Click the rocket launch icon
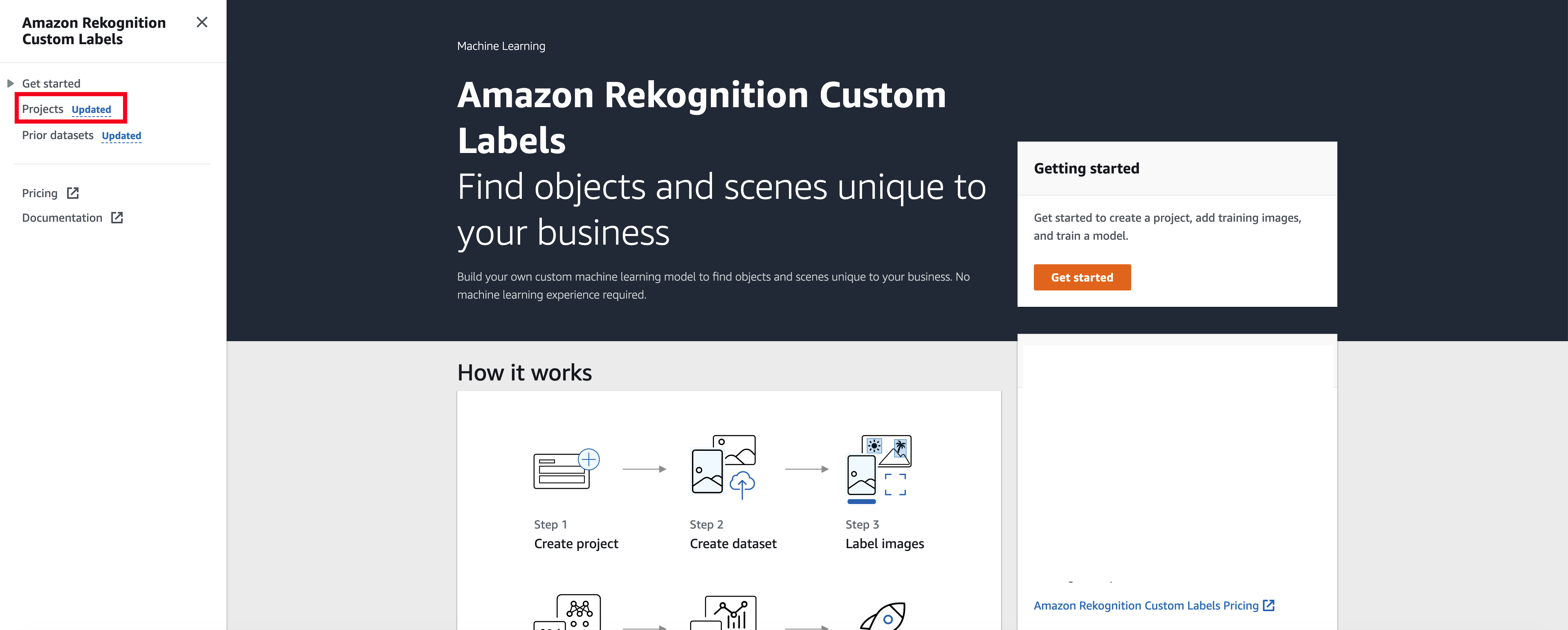This screenshot has height=630, width=1568. pyautogui.click(x=883, y=615)
